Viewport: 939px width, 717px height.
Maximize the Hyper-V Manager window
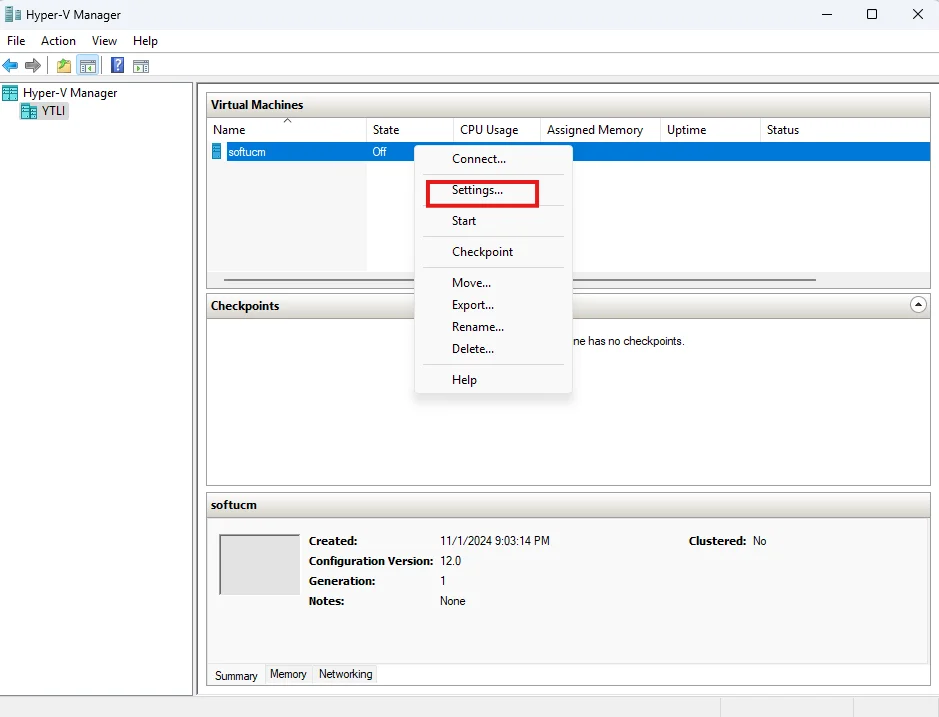click(872, 14)
